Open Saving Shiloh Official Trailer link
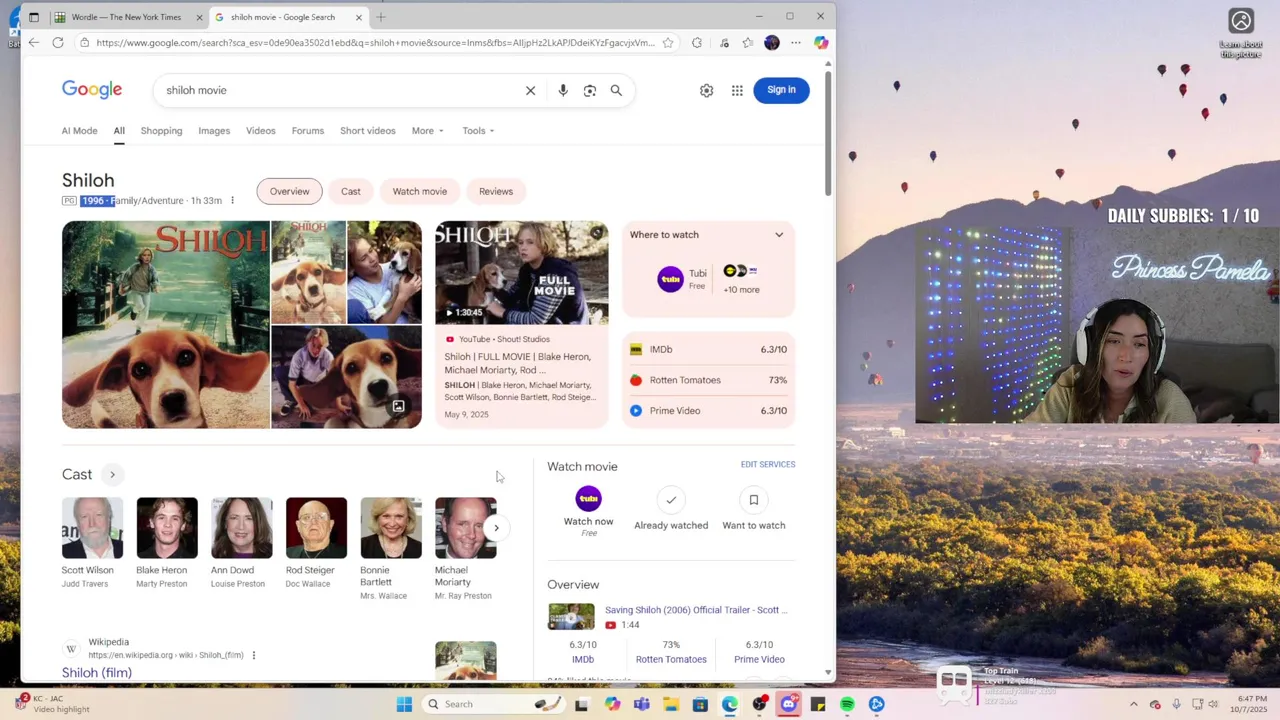 [696, 610]
